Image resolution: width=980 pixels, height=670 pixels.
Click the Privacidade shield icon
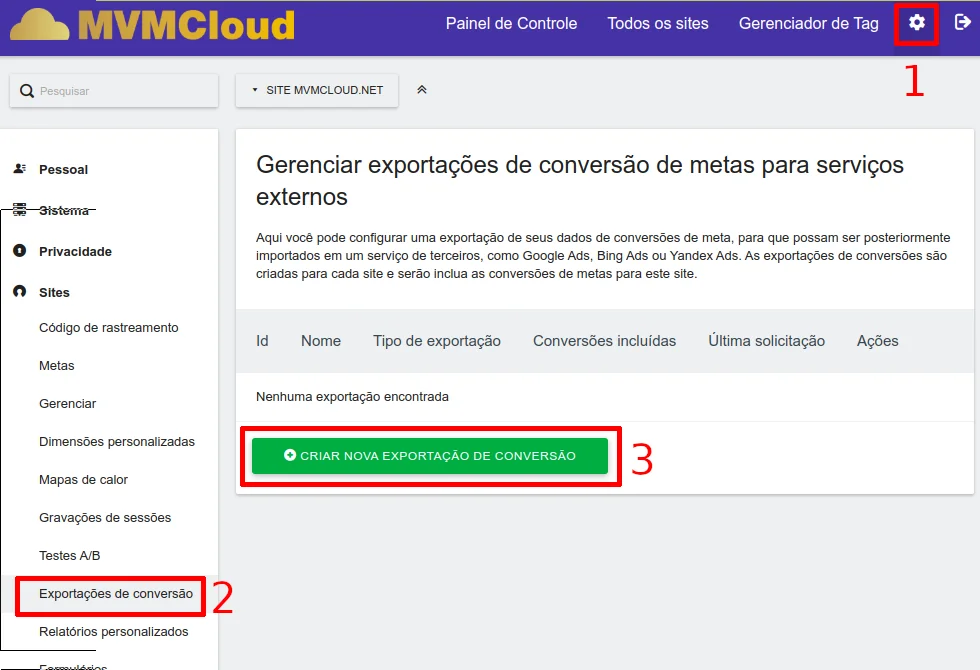point(19,251)
